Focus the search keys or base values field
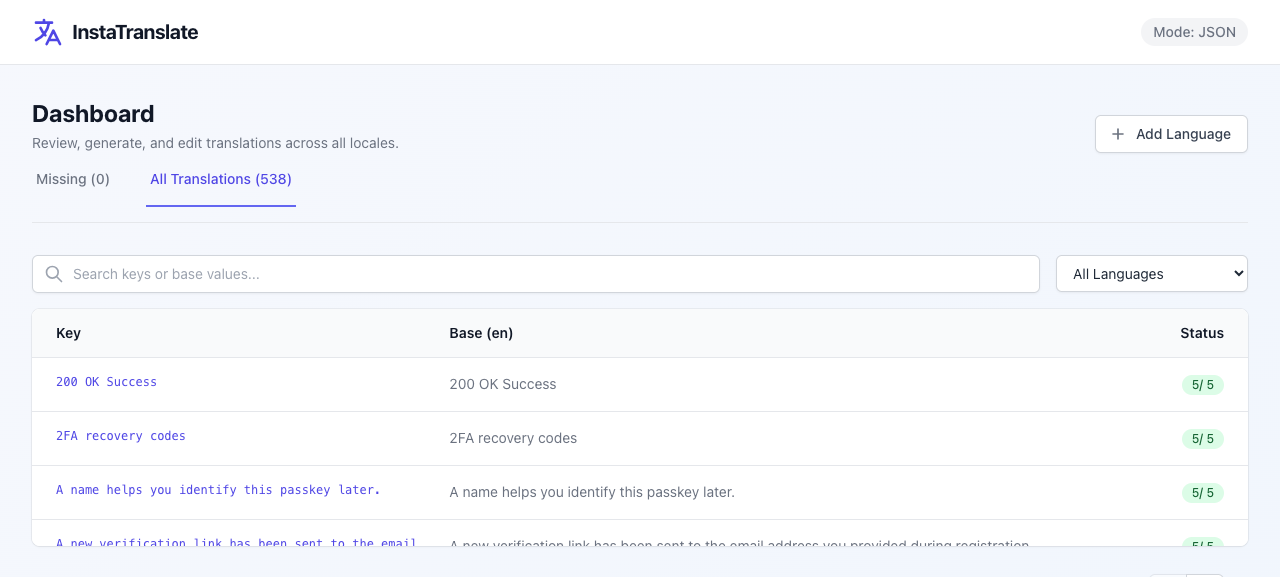 coord(536,274)
